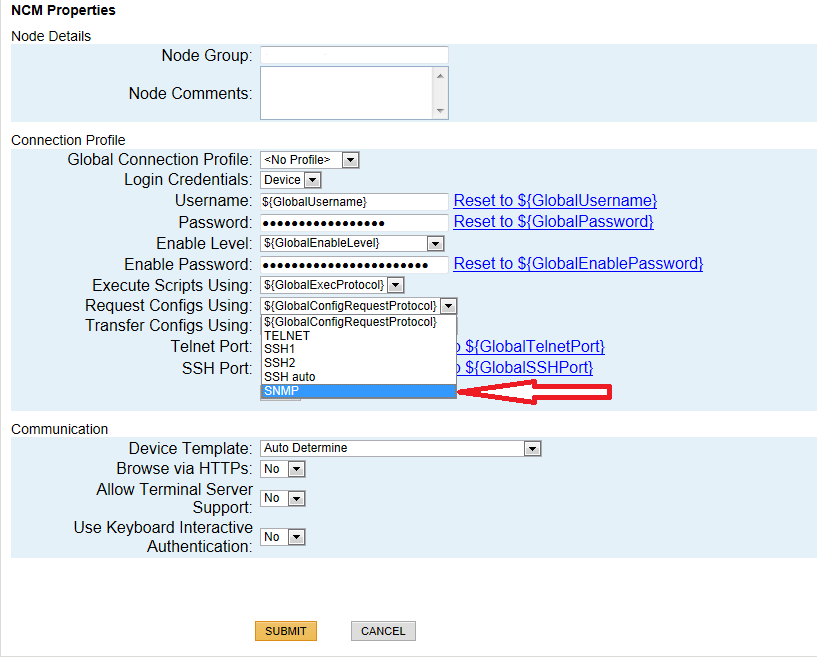The height and width of the screenshot is (661, 817).
Task: Click the SUBMIT button
Action: [286, 631]
